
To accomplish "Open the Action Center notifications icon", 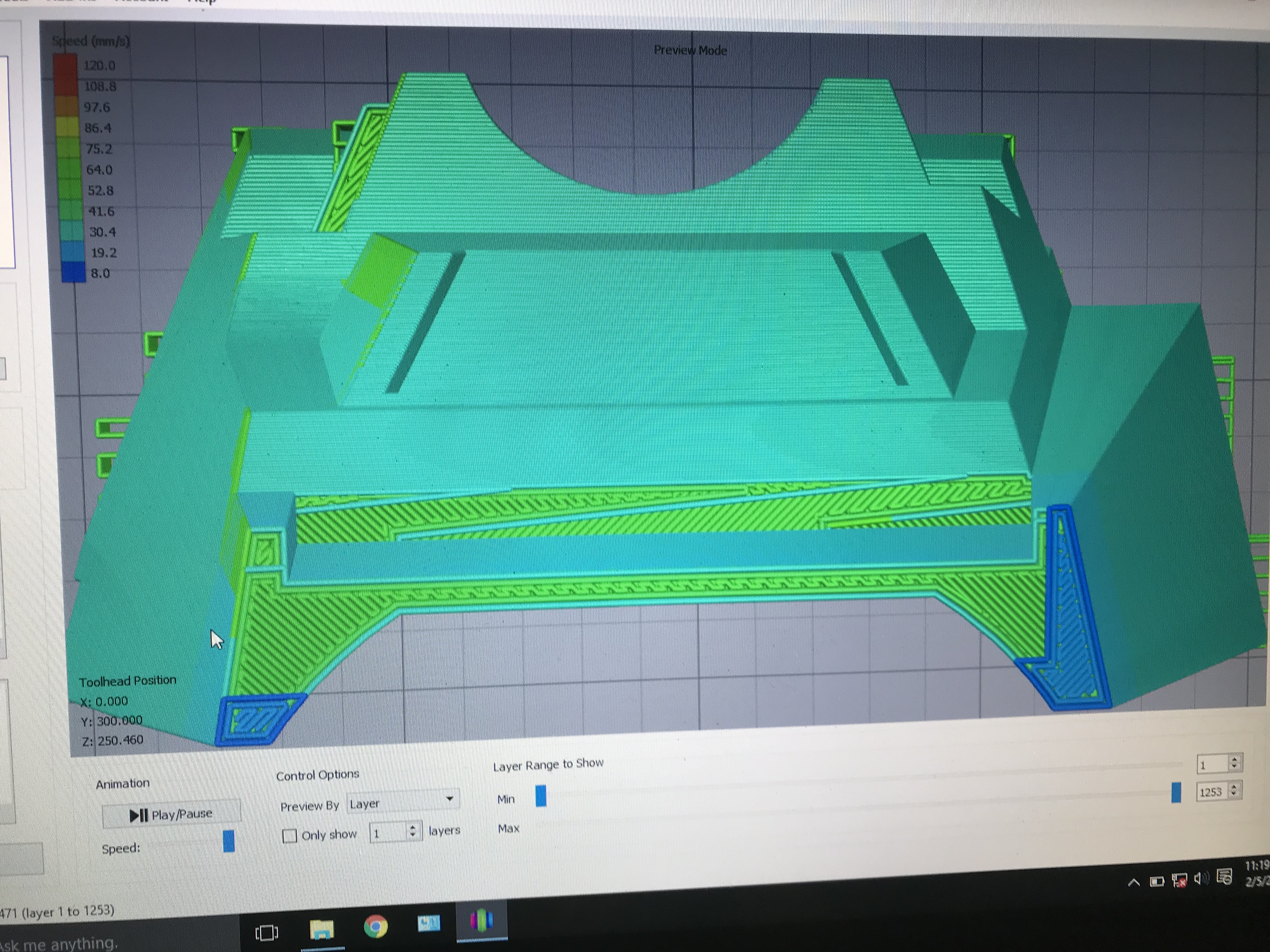I will coord(1223,877).
